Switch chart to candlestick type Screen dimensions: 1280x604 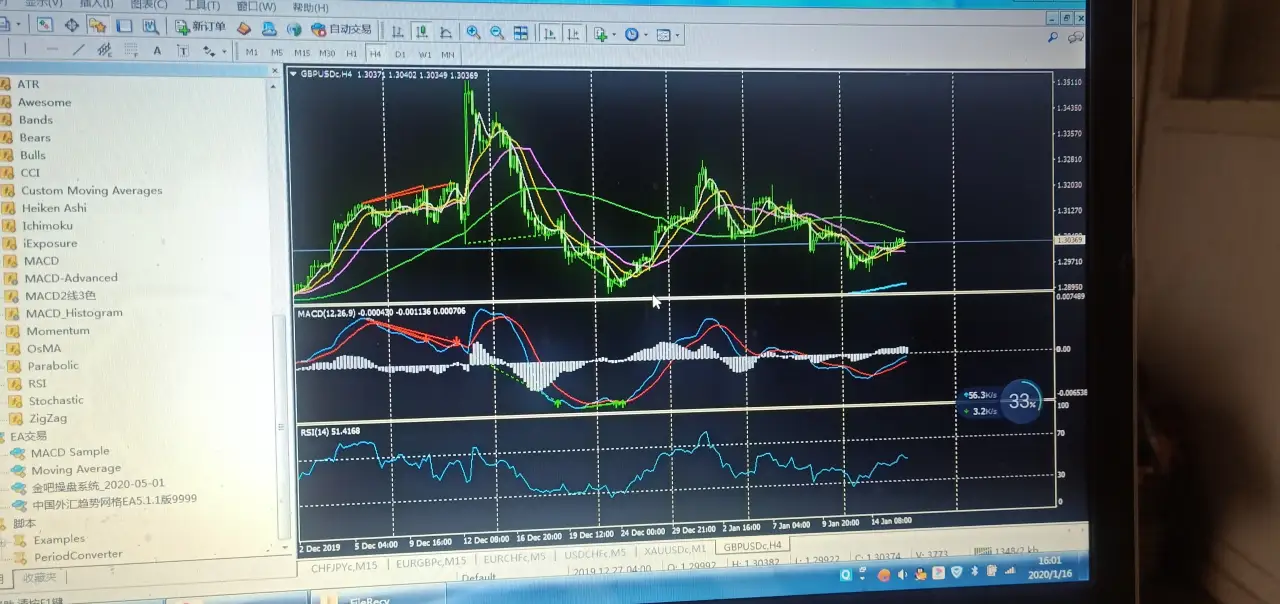pos(421,32)
